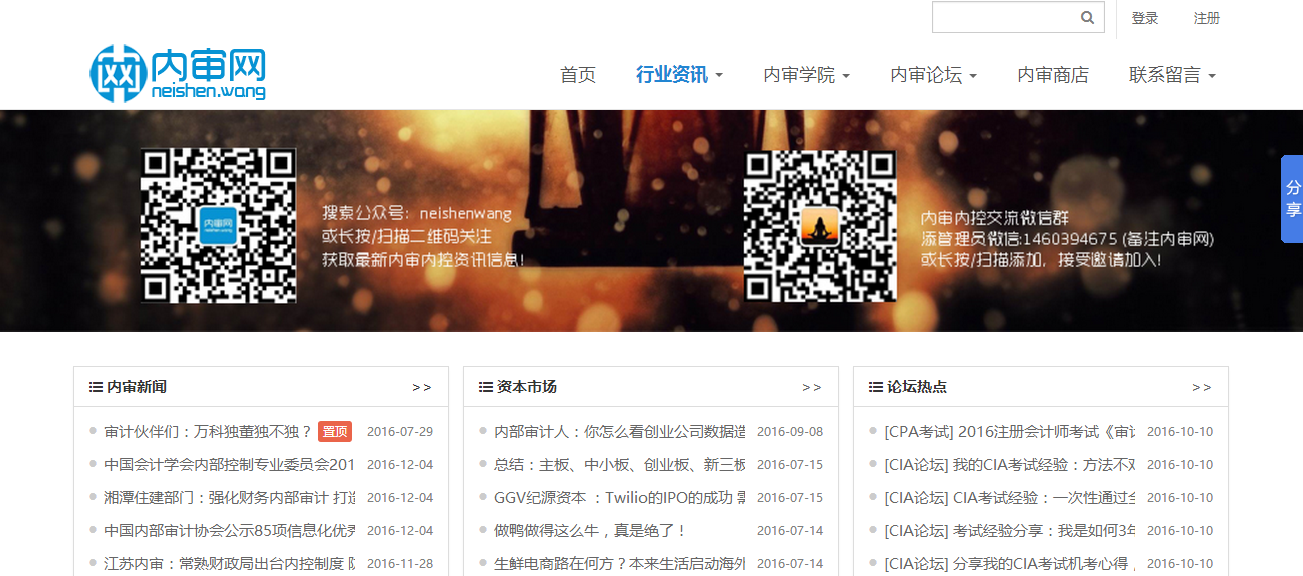Open article 生鲜电商路在何方？
1303x576 pixels.
620,564
